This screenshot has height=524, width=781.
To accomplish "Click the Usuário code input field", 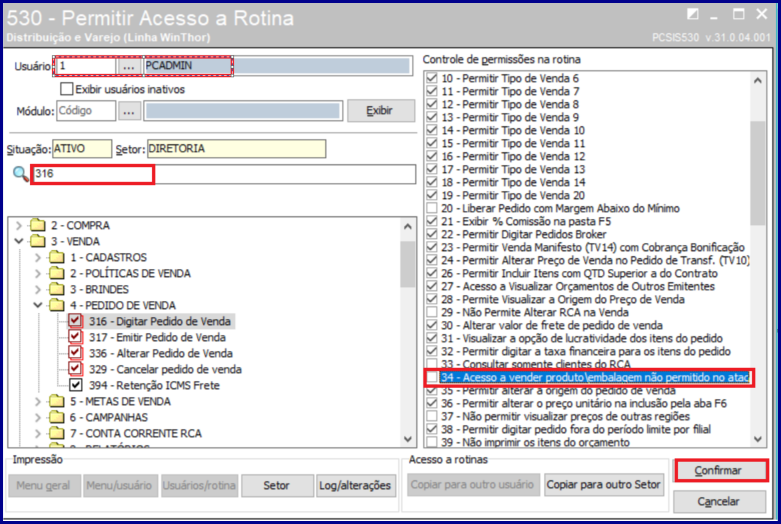I will (x=86, y=66).
